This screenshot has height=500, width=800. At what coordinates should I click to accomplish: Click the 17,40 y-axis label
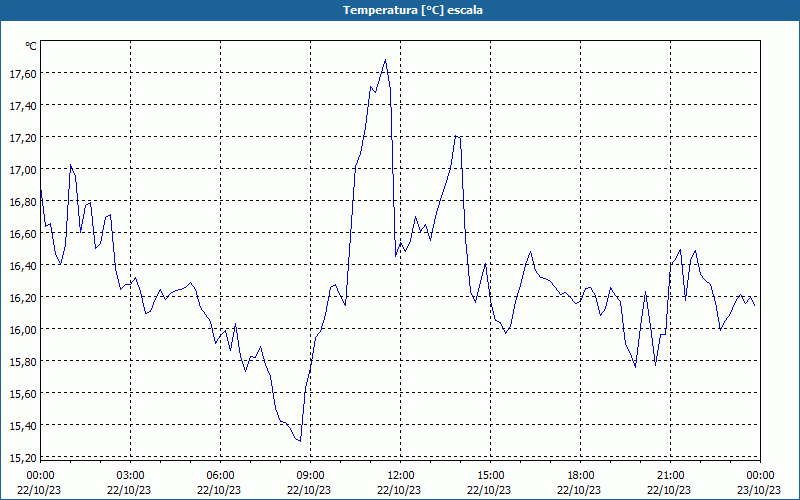pyautogui.click(x=23, y=106)
